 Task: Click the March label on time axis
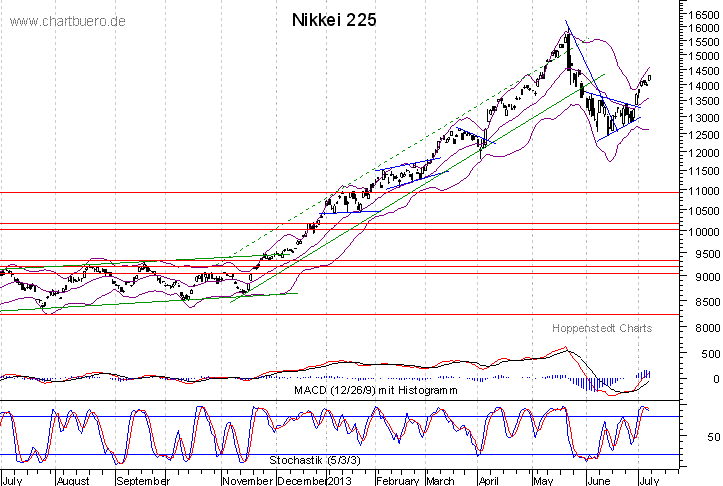tap(440, 480)
